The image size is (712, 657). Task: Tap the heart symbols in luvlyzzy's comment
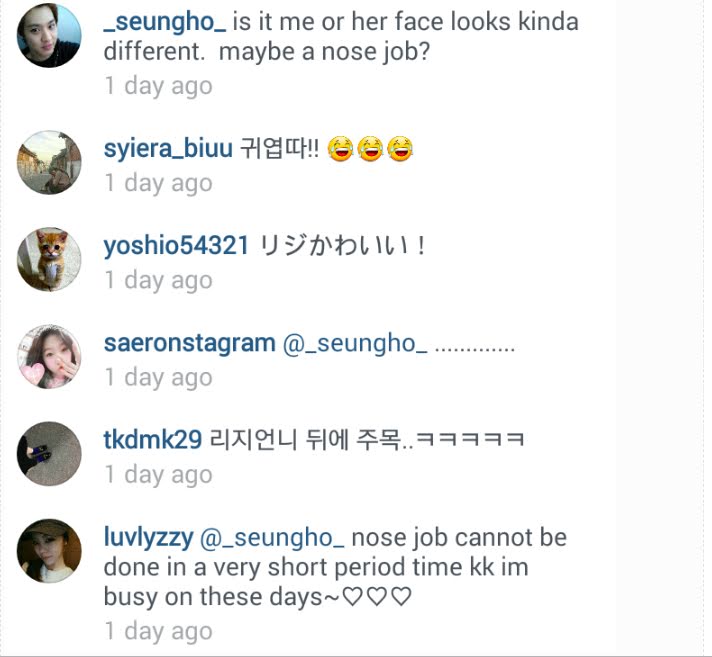376,597
